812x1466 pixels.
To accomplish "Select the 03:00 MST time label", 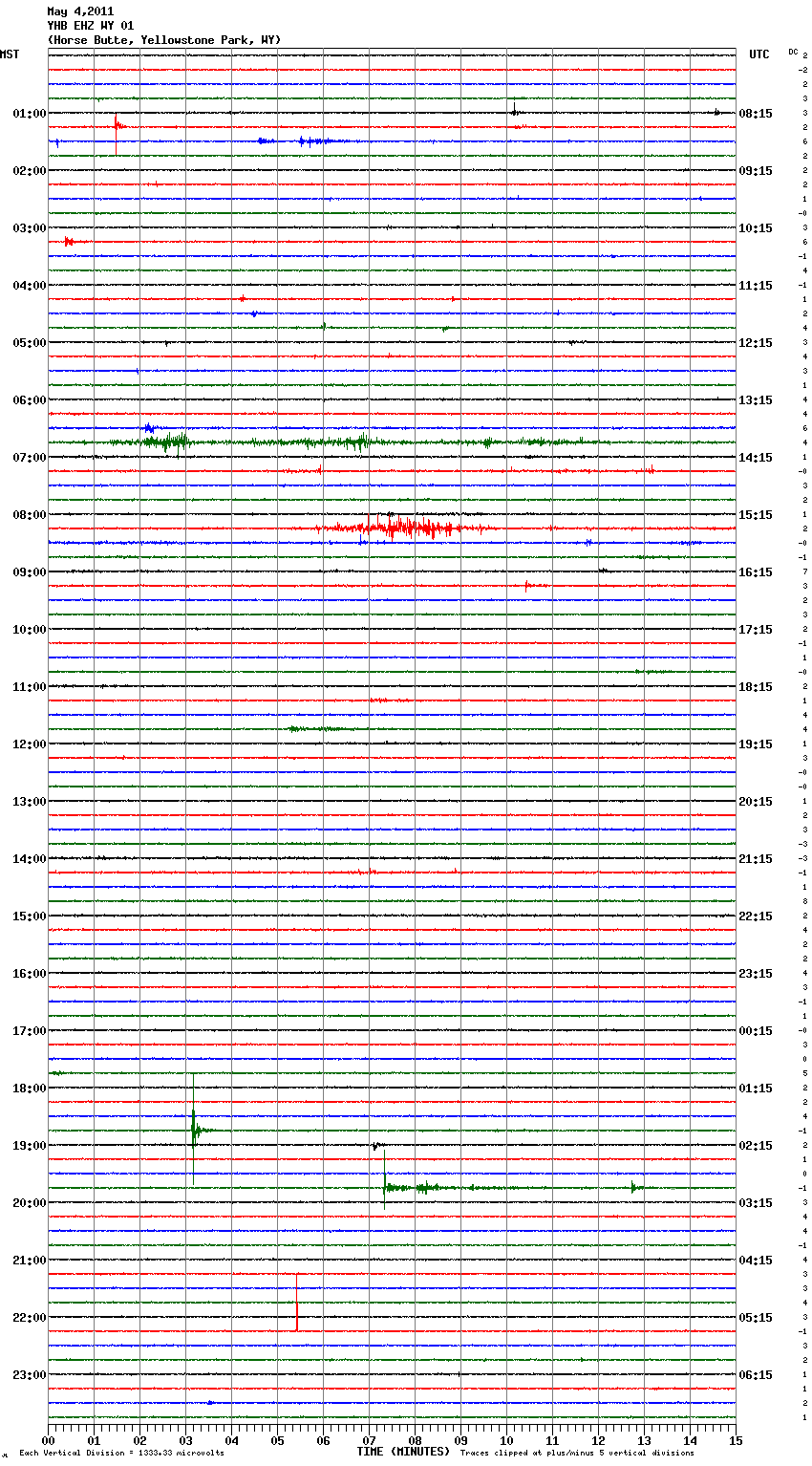I will pyautogui.click(x=30, y=228).
